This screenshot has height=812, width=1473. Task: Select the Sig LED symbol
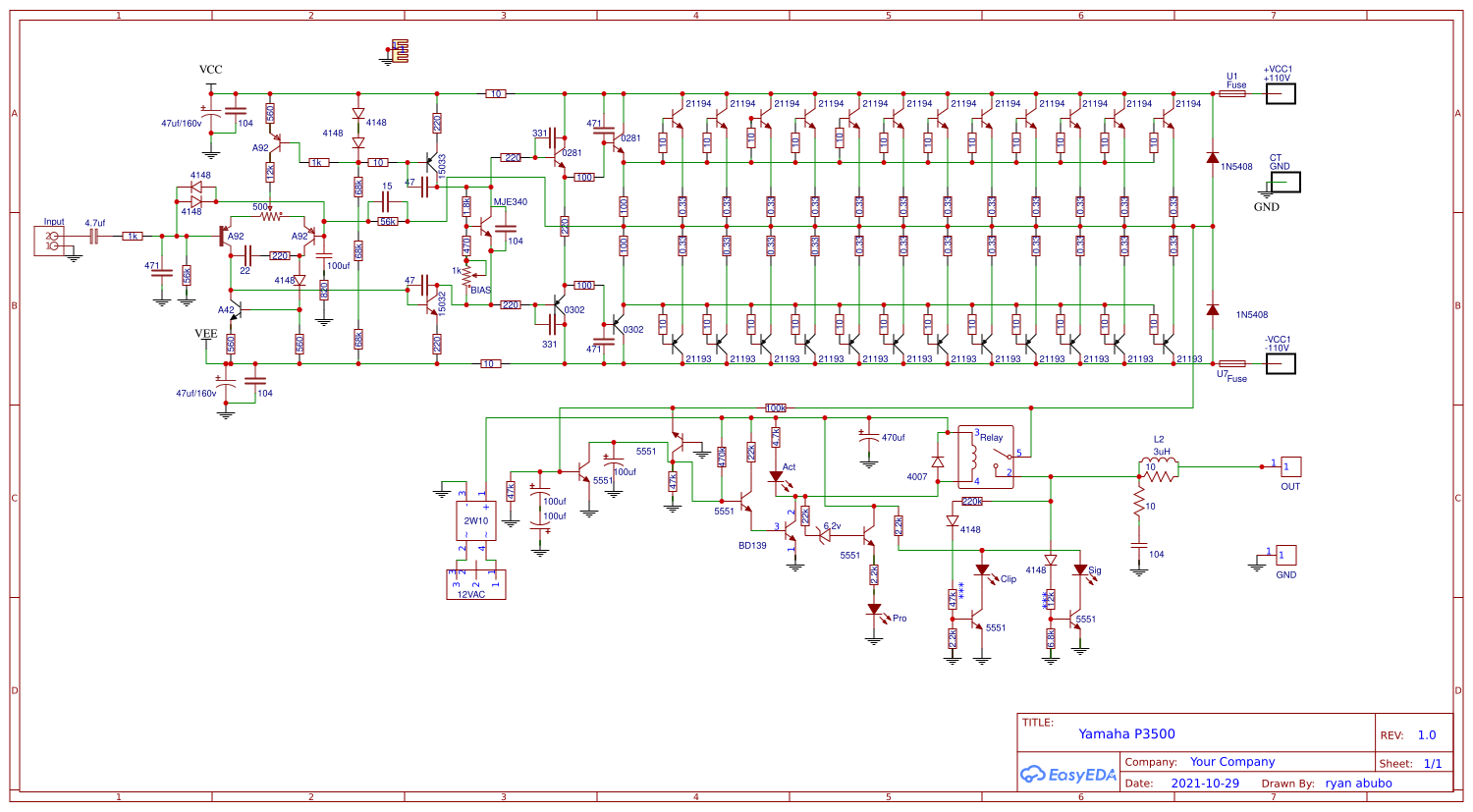(1080, 570)
